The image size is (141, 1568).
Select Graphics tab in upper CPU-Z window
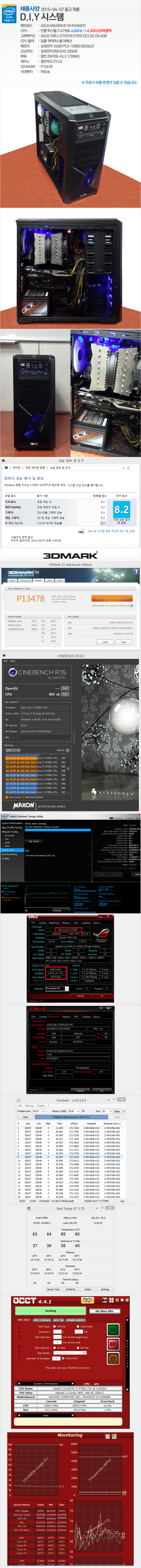pyautogui.click(x=86, y=923)
